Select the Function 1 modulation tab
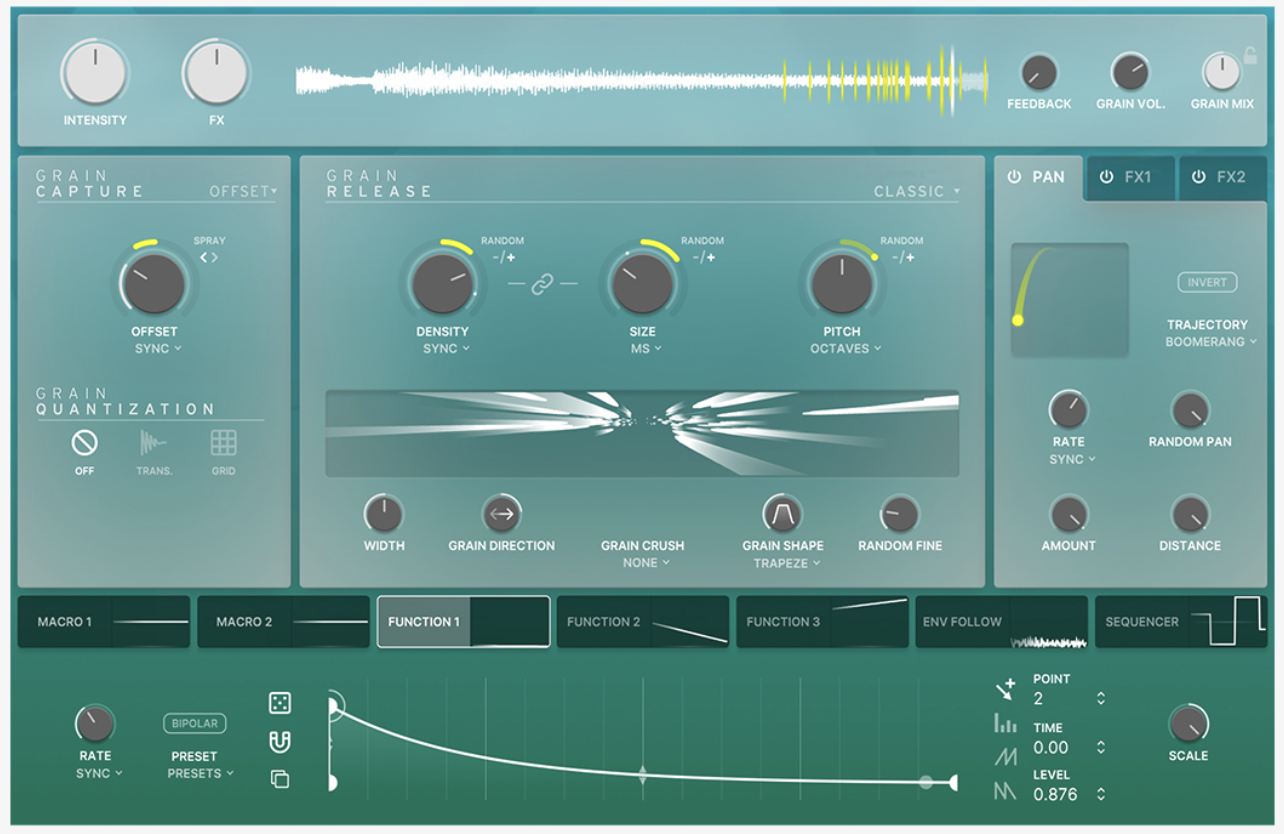This screenshot has height=834, width=1284. coord(463,622)
